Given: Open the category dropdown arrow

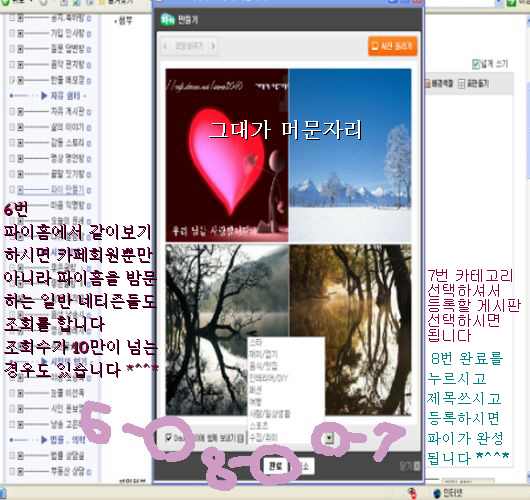Looking at the screenshot, I should pyautogui.click(x=329, y=438).
